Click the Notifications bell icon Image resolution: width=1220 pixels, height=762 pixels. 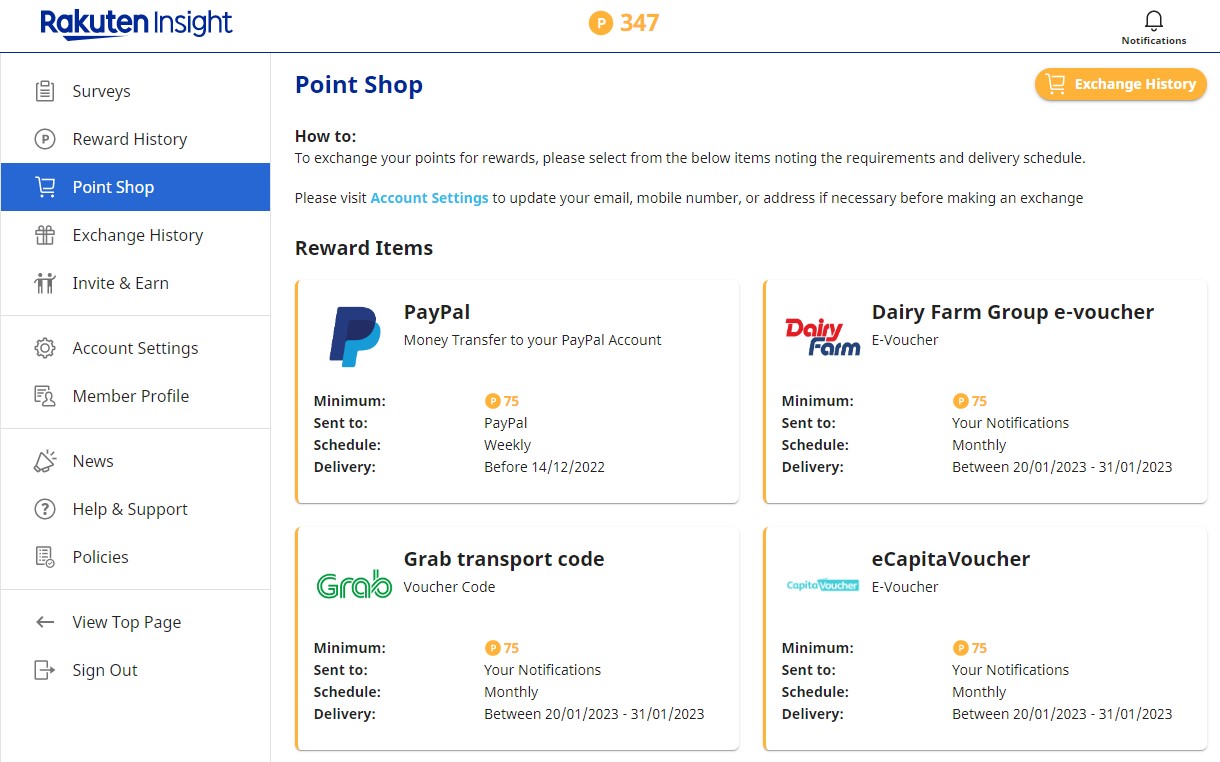click(x=1154, y=22)
